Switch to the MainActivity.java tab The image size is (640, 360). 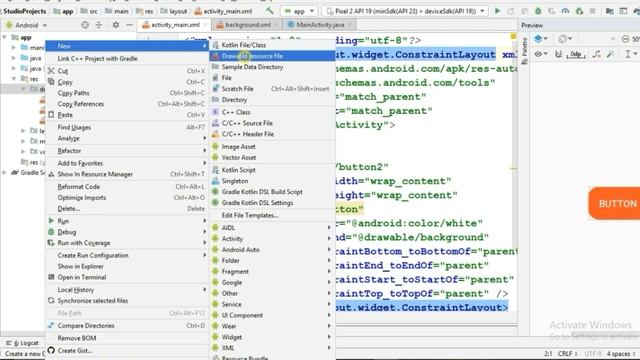coord(319,25)
